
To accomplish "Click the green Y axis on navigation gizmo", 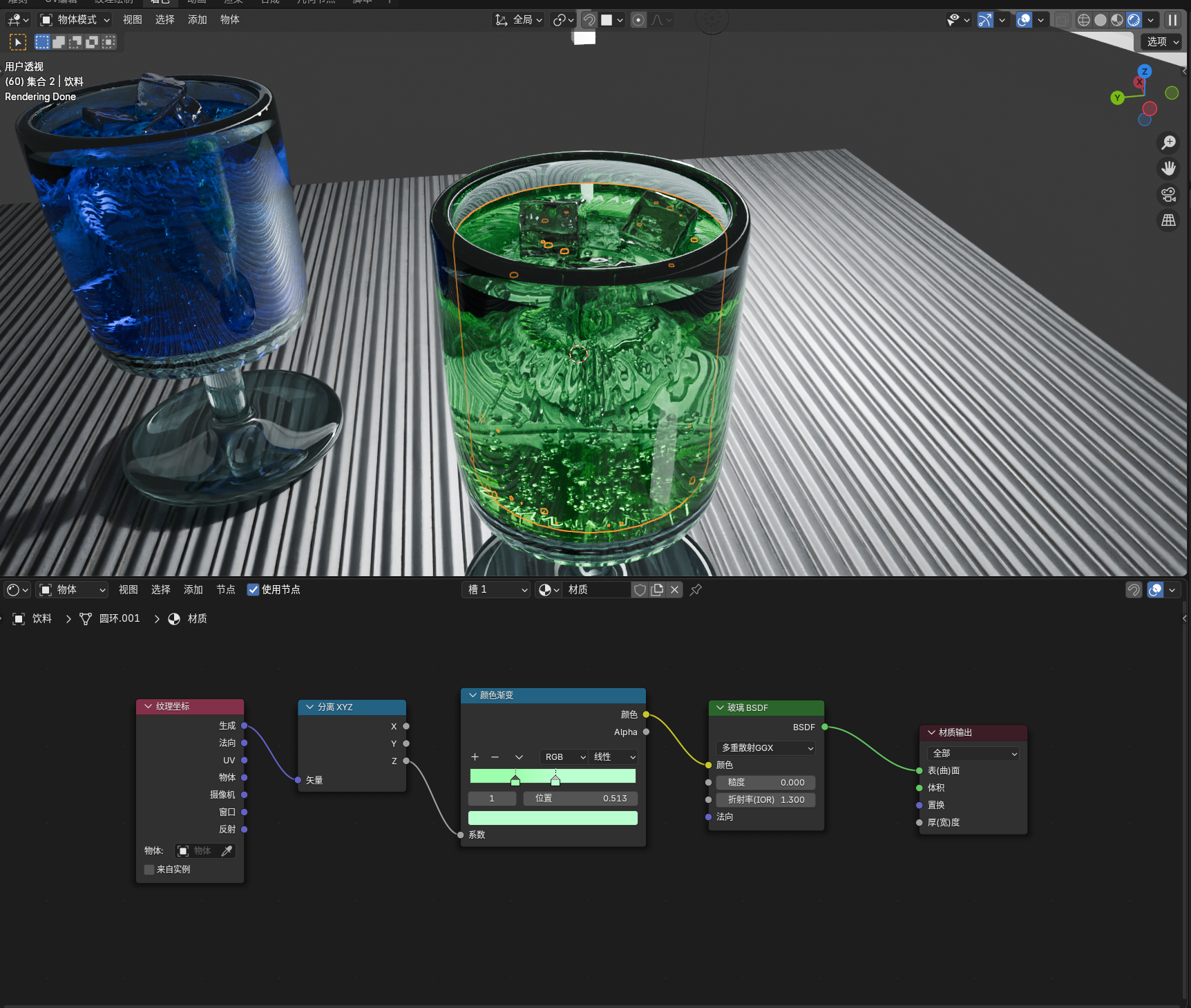I will (1117, 98).
